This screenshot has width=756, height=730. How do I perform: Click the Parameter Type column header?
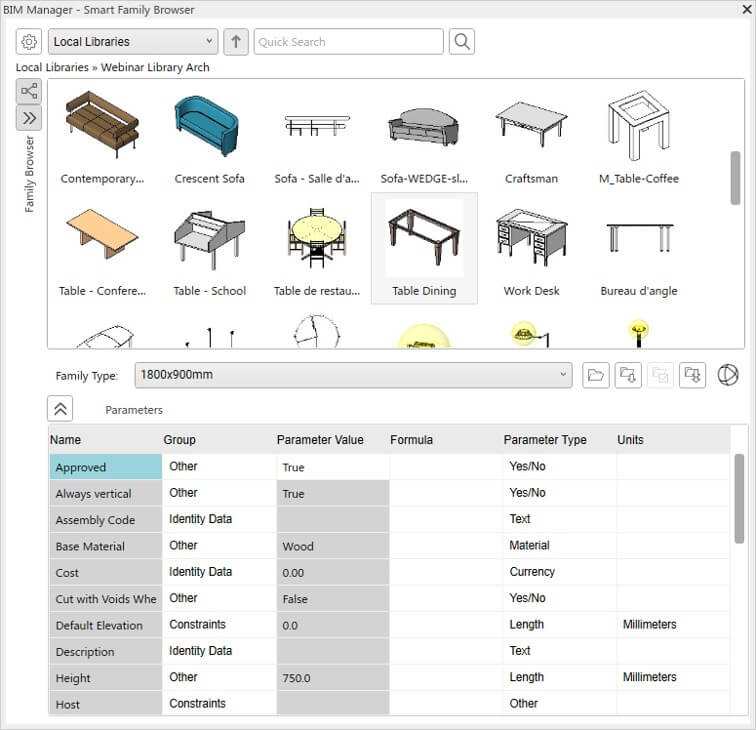(x=559, y=440)
